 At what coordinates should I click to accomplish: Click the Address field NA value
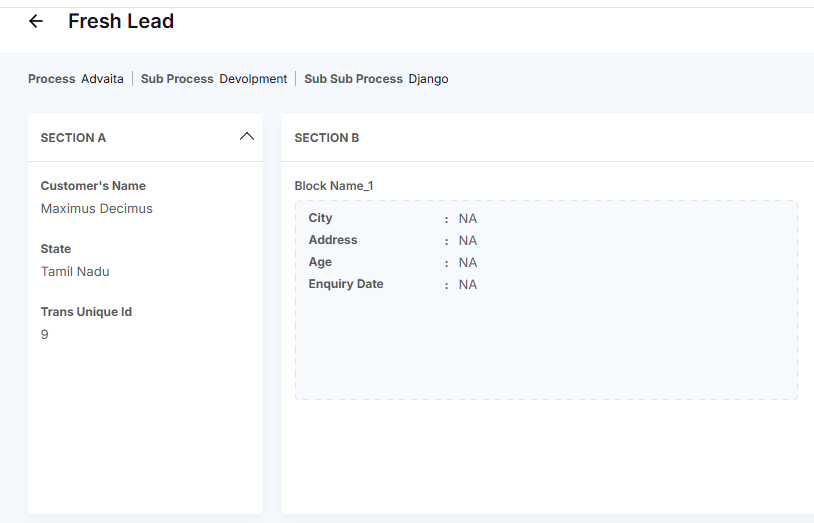coord(468,241)
